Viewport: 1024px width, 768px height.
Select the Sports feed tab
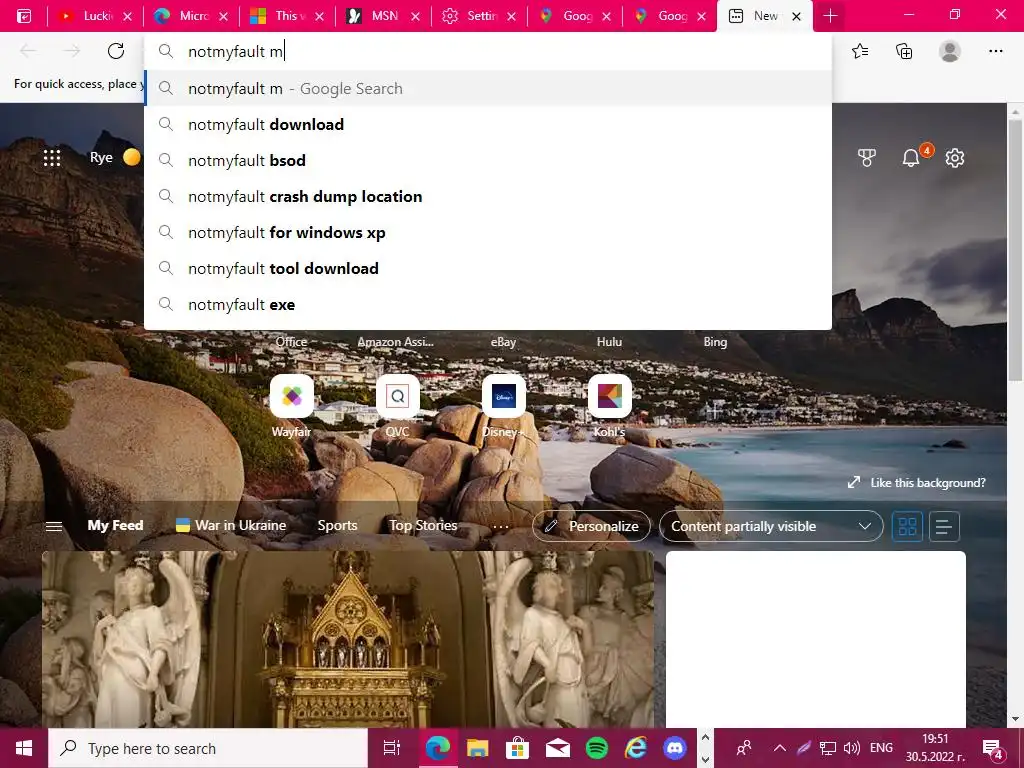(337, 526)
